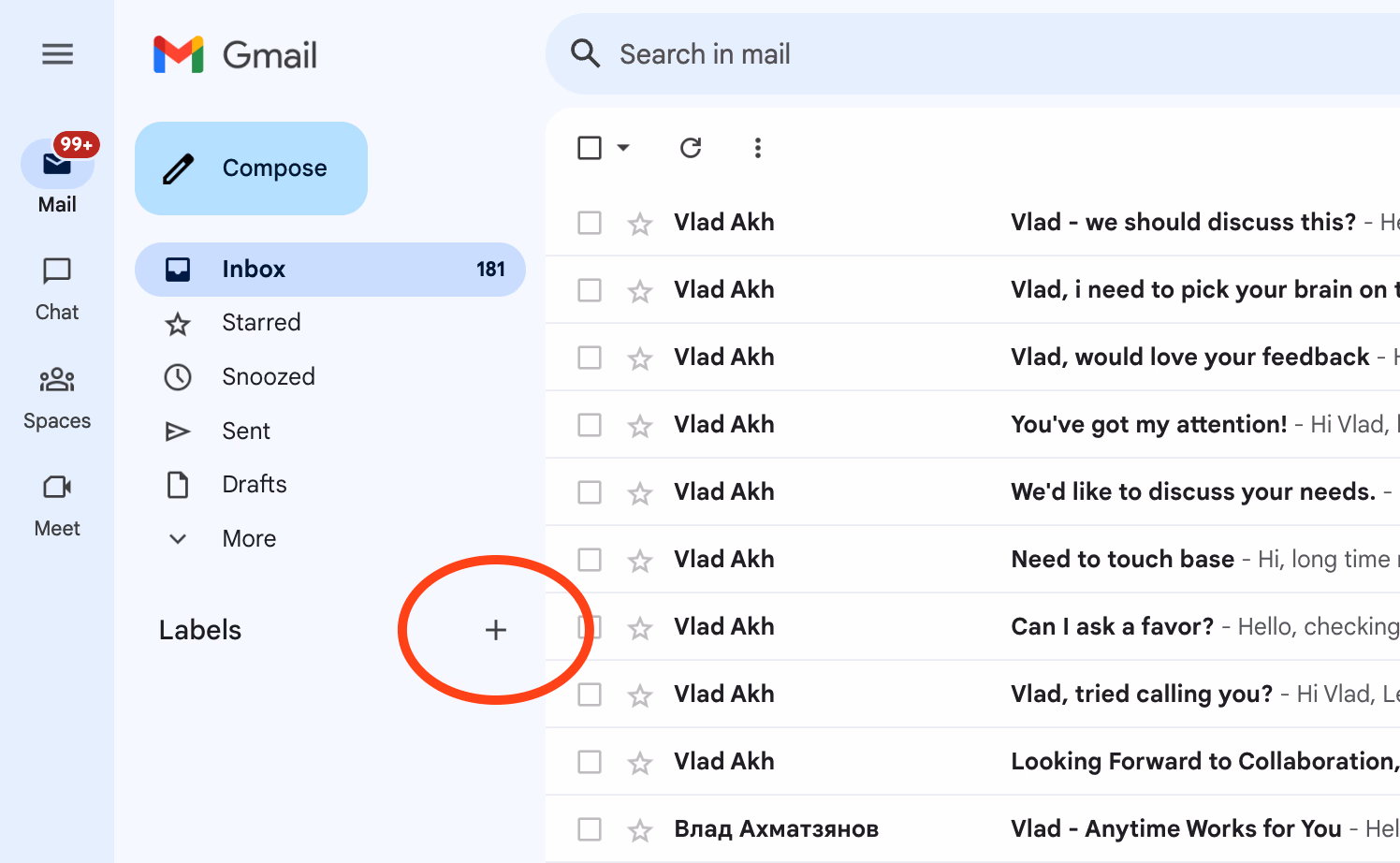Open the "Can I ask a favor?" email
Screen dimensions: 1400x863
[x=1112, y=627]
